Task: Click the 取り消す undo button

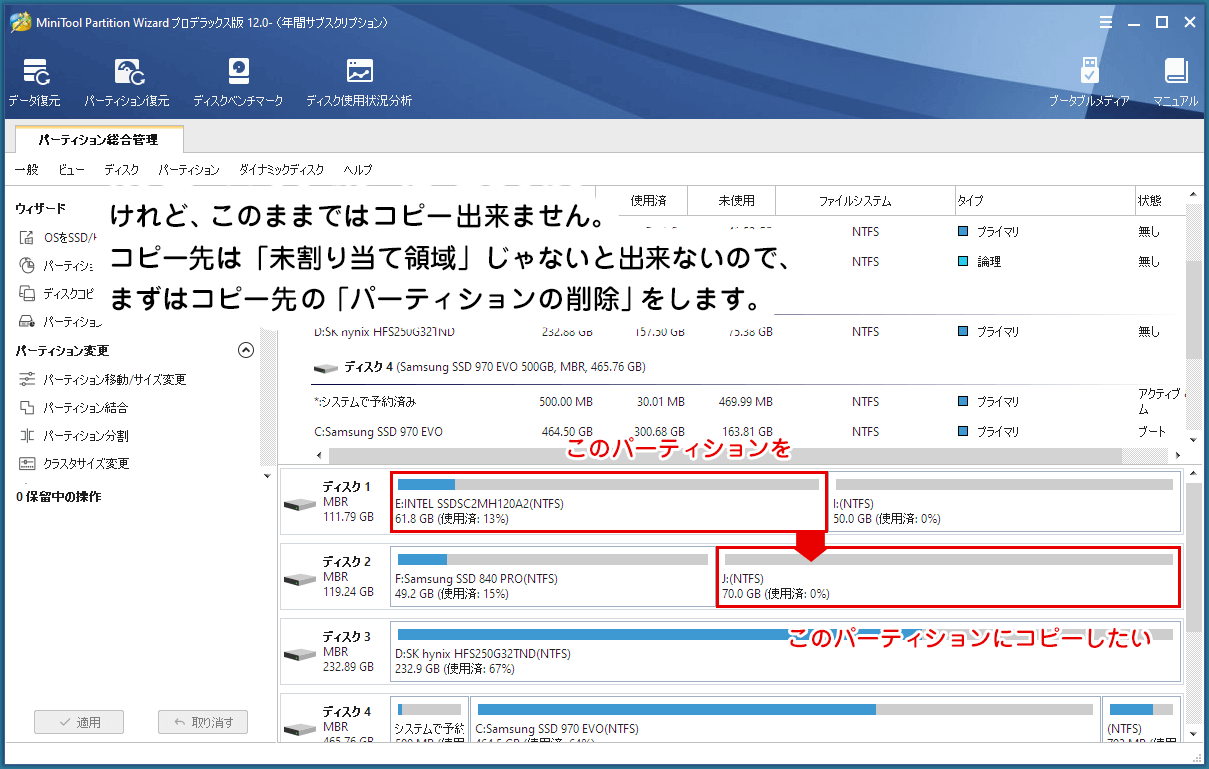Action: [203, 722]
